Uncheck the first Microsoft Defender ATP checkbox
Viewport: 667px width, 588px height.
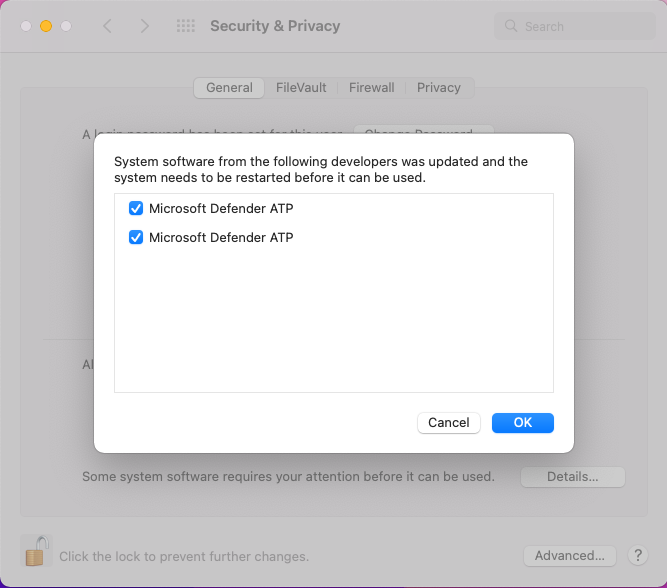tap(136, 208)
